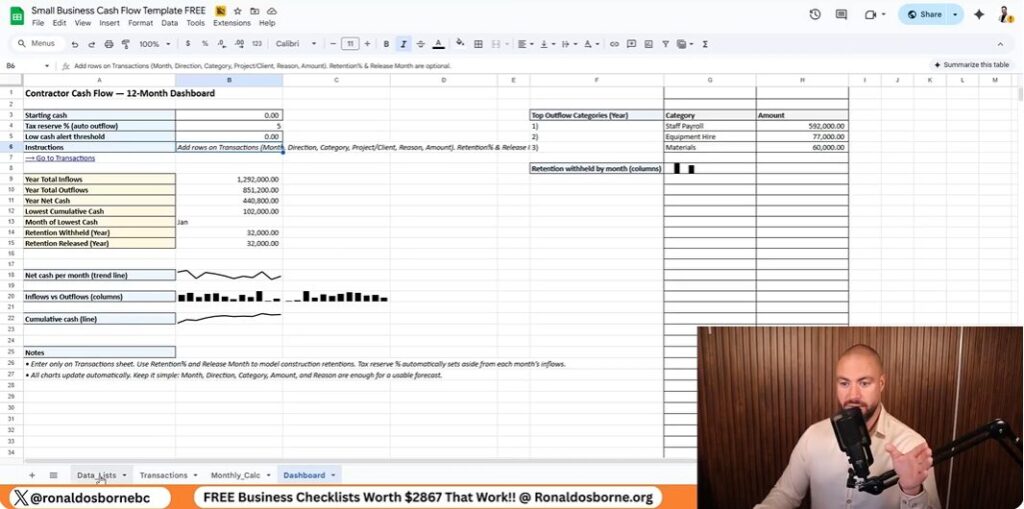Viewport: 1024px width, 509px height.
Task: Insert a comment from the toolbar
Action: pyautogui.click(x=631, y=44)
